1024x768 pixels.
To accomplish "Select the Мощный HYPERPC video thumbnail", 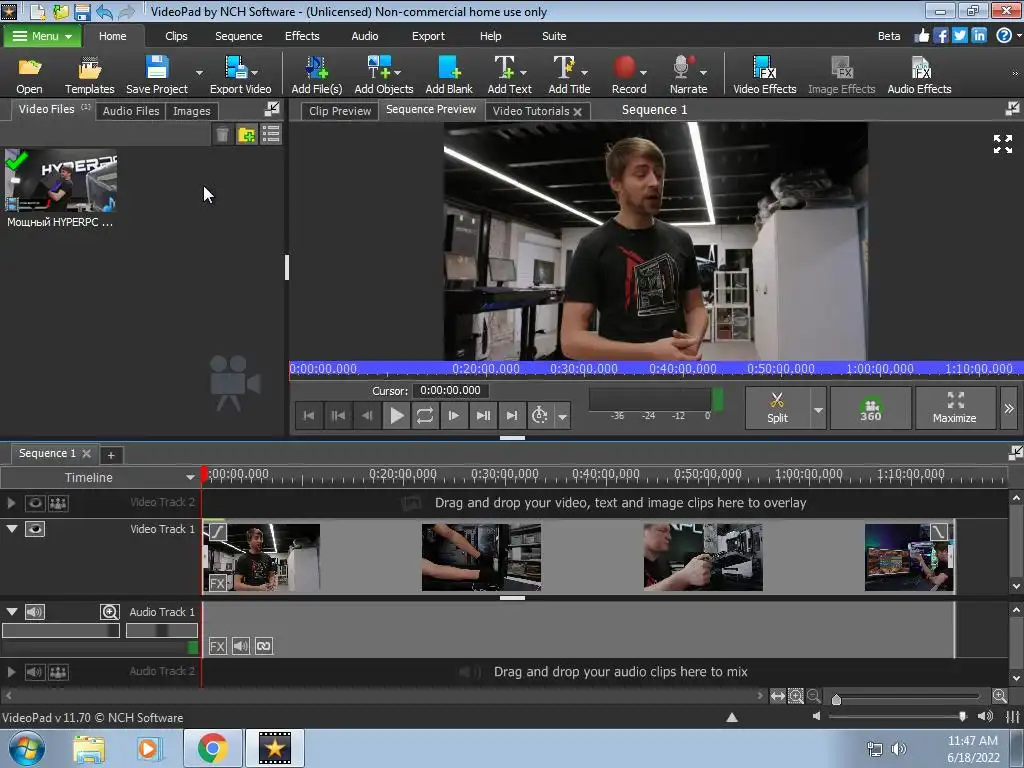I will (x=60, y=180).
